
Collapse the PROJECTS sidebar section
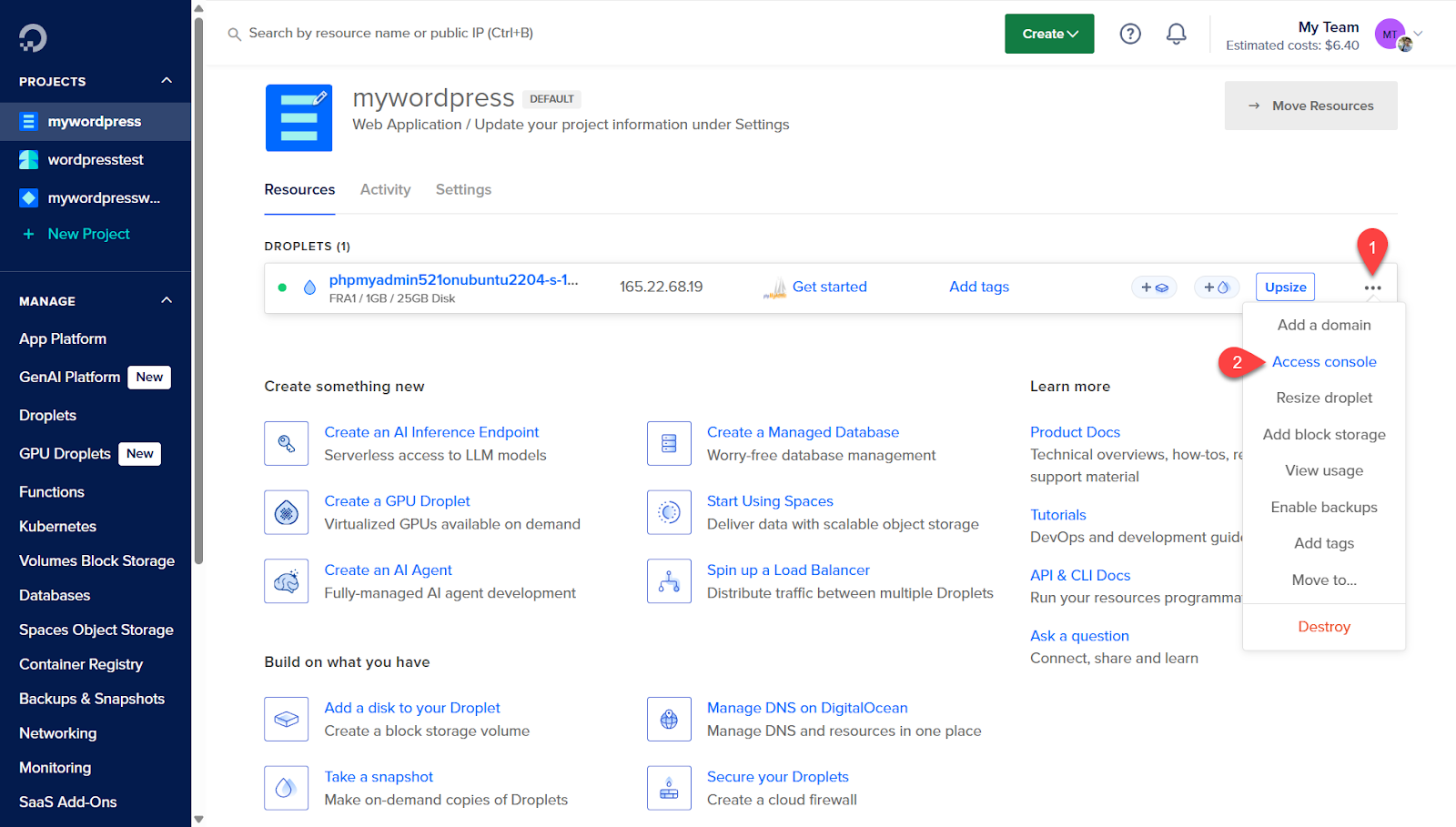167,81
